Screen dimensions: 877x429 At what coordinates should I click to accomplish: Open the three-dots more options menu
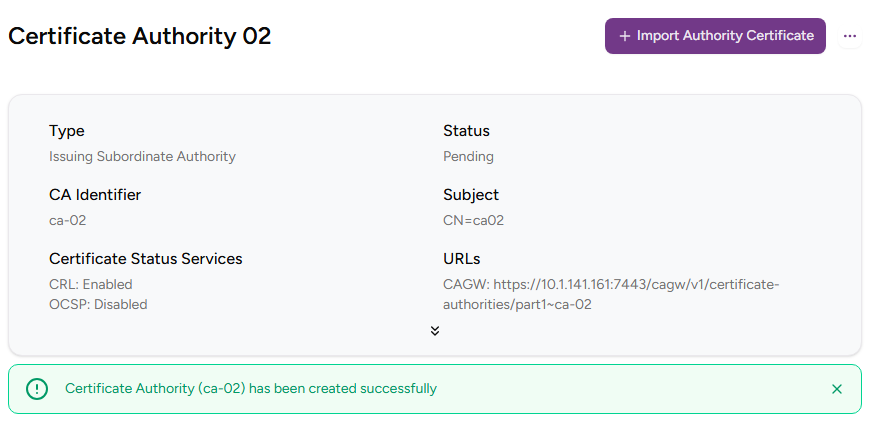click(850, 36)
